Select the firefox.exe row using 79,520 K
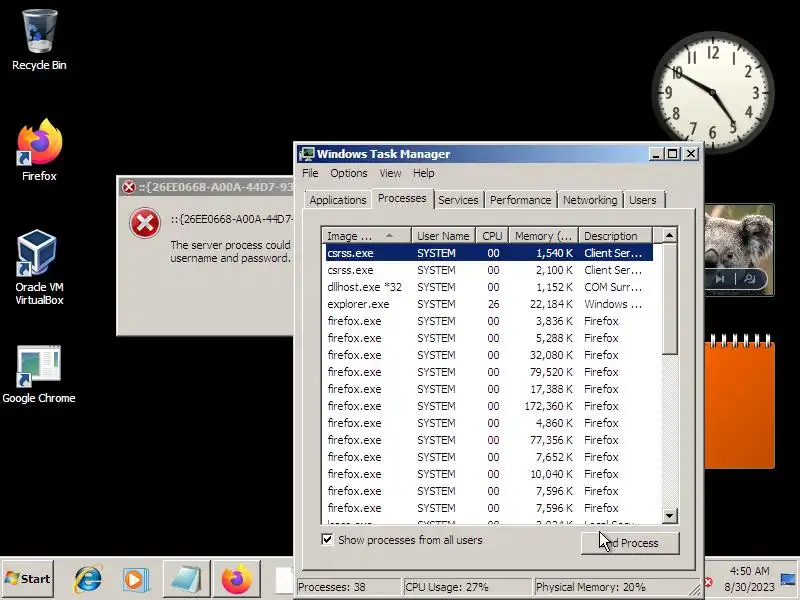This screenshot has height=600, width=800. click(489, 372)
